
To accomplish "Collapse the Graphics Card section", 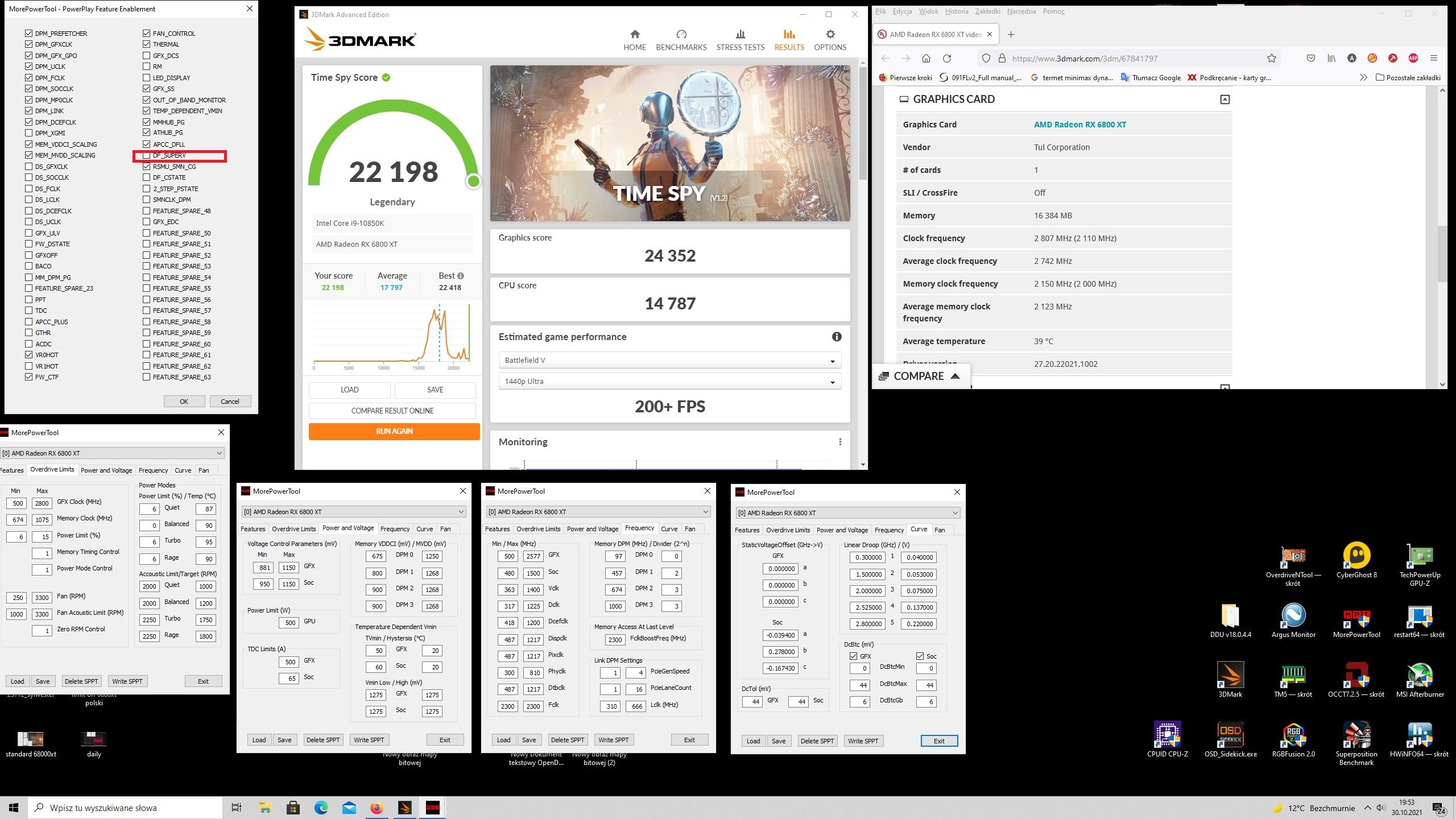I will [1225, 100].
